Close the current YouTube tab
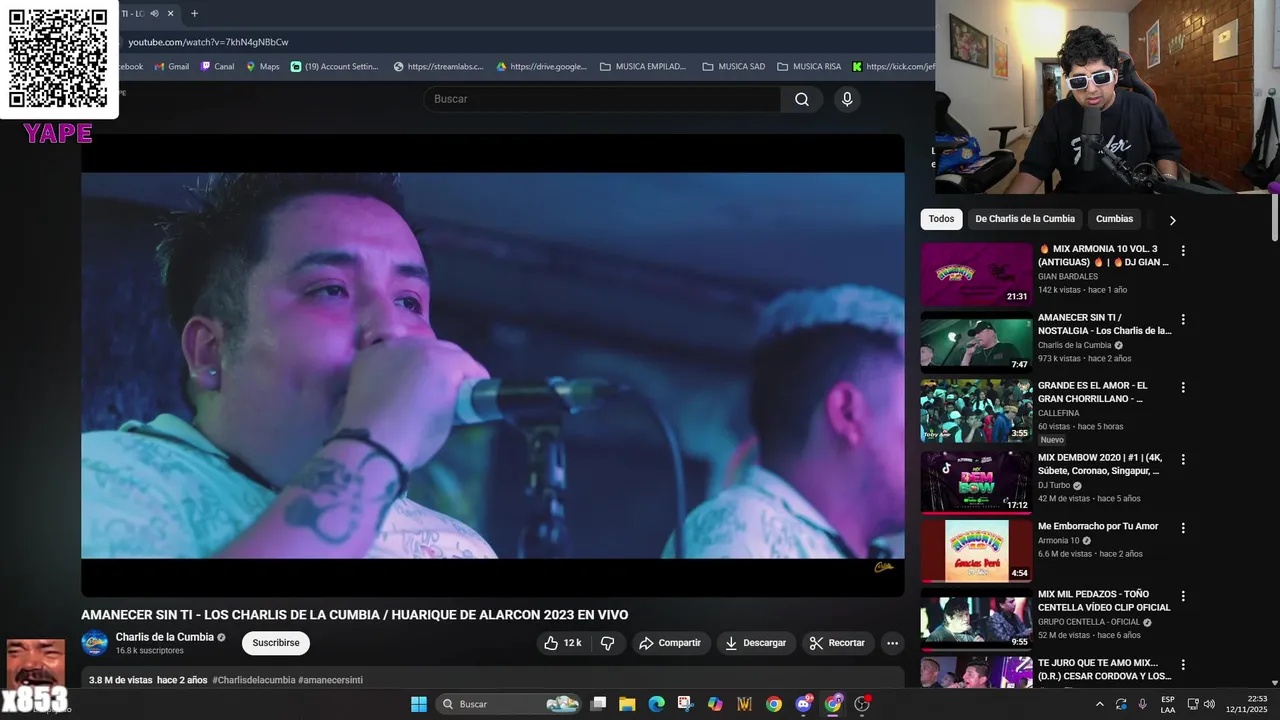The width and height of the screenshot is (1280, 720). click(x=171, y=13)
